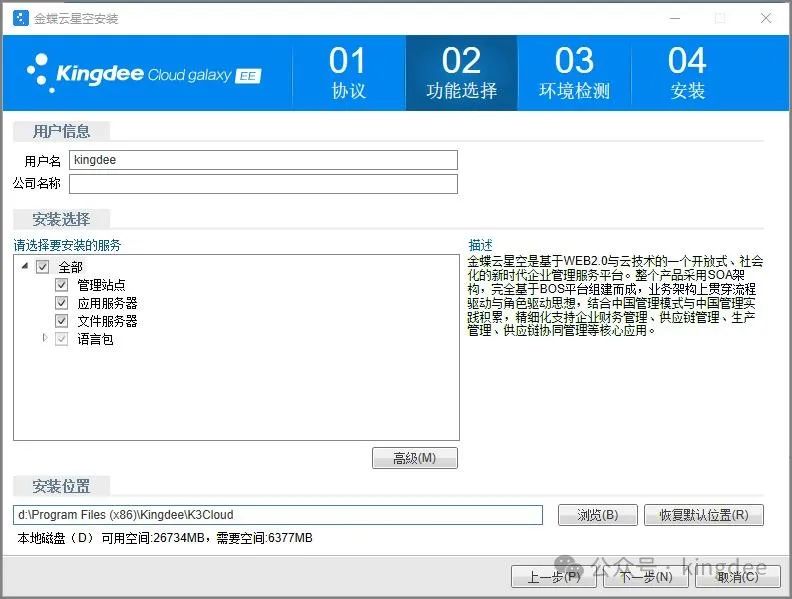Click into the 用户名 input field

point(263,160)
